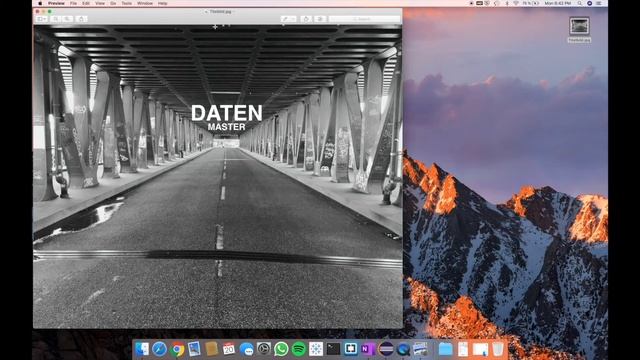Launch Google Chrome from the Dock
640x360 pixels.
tap(177, 349)
